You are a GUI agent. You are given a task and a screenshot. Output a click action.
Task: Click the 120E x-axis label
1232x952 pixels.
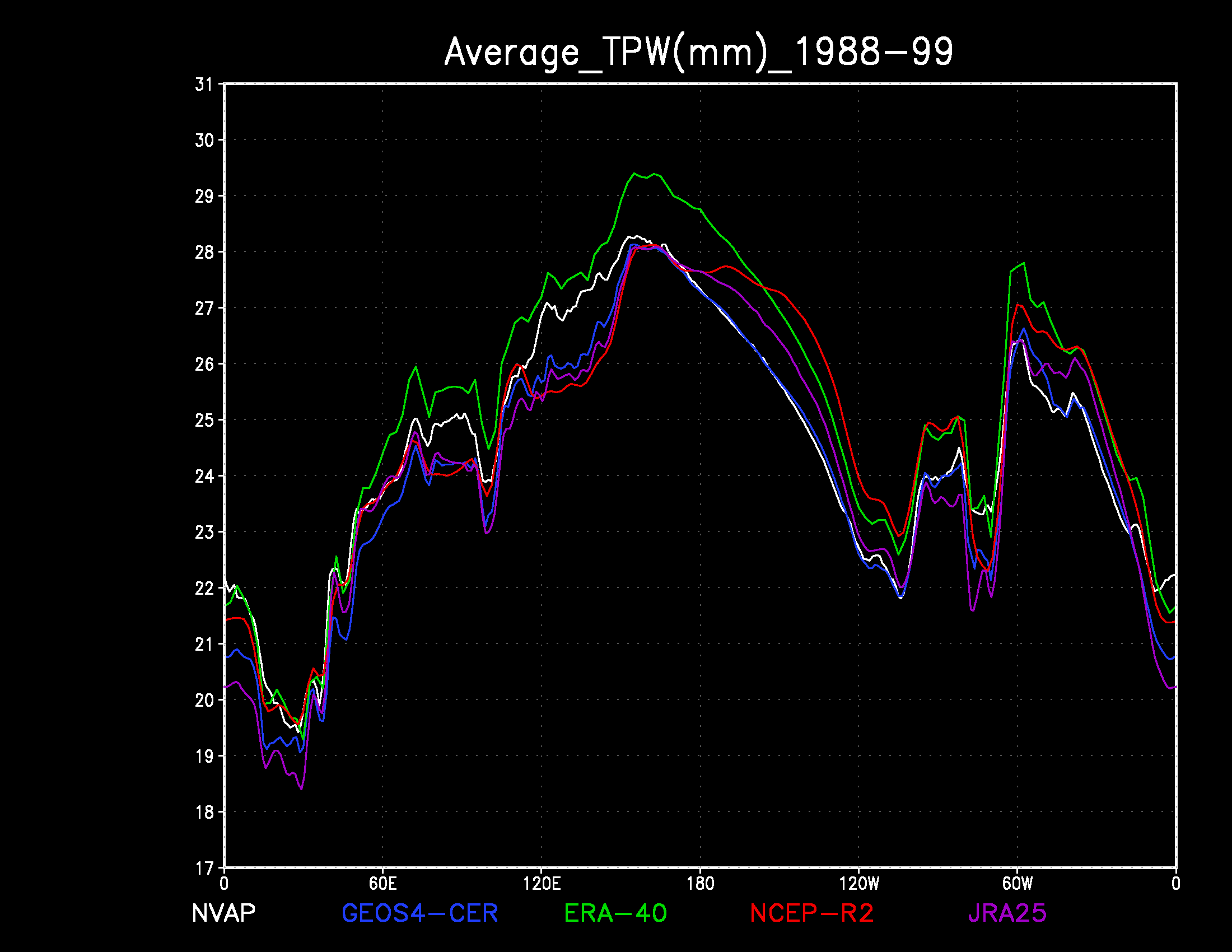pos(542,883)
